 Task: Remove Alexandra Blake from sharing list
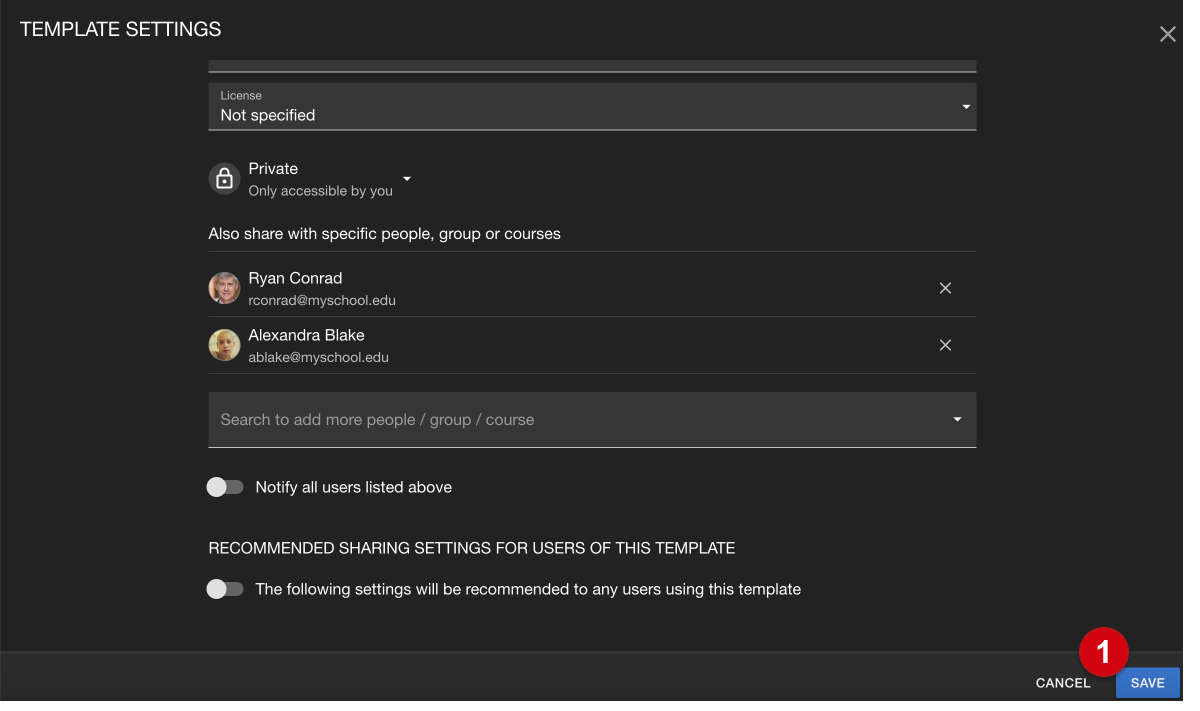click(x=945, y=345)
